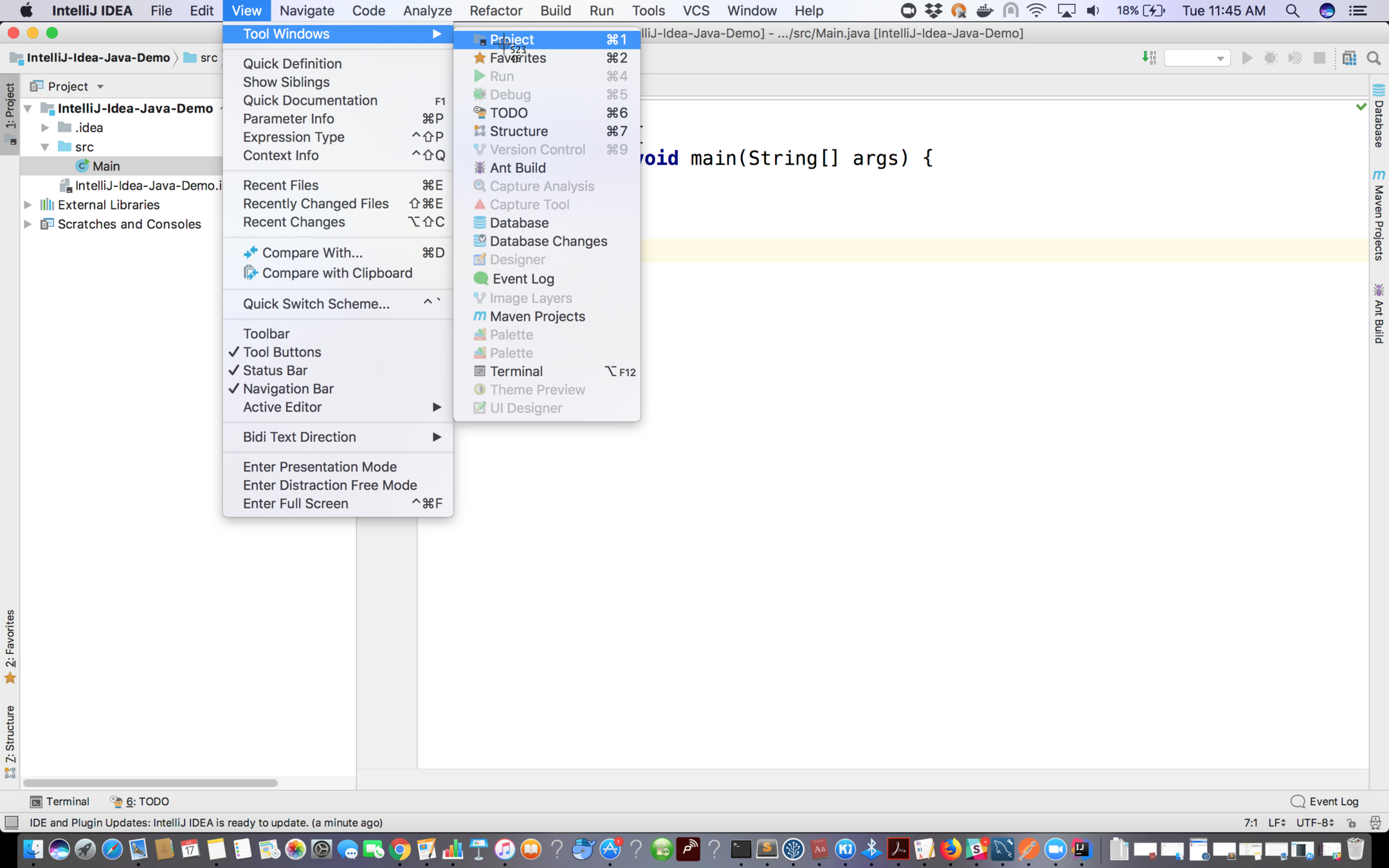Image resolution: width=1389 pixels, height=868 pixels.
Task: Collapse the src folder
Action: coord(45,147)
